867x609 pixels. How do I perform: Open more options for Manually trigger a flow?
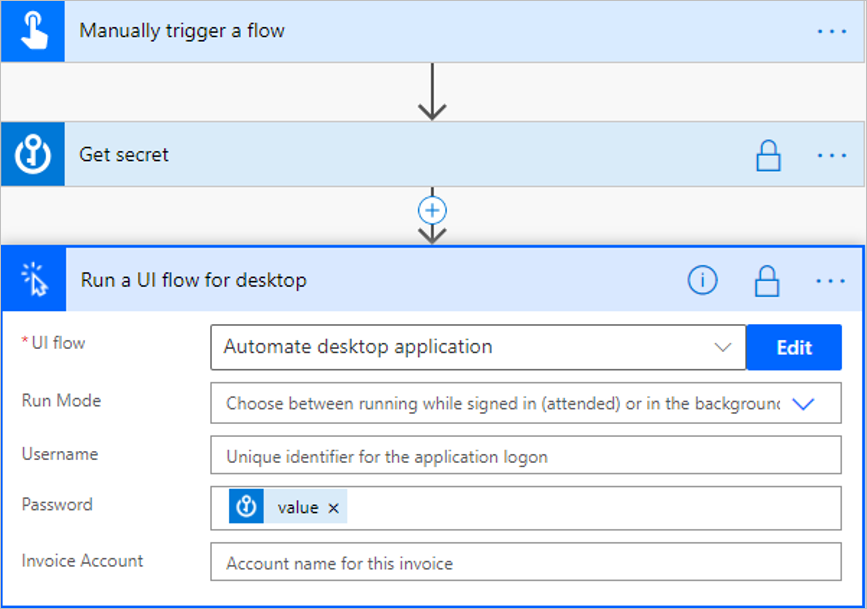[831, 31]
